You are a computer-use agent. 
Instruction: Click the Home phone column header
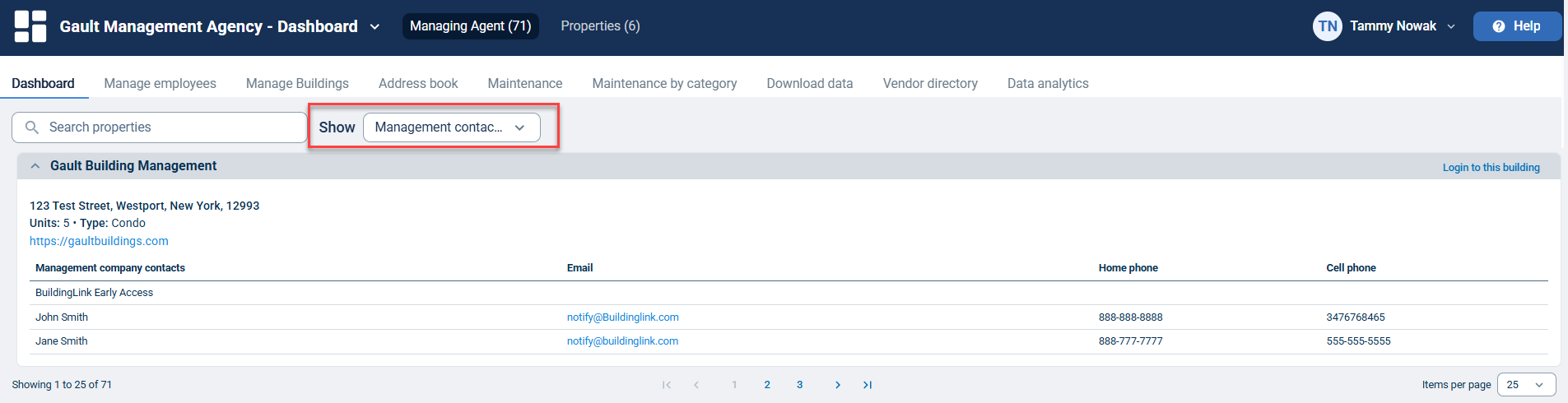pos(1128,267)
